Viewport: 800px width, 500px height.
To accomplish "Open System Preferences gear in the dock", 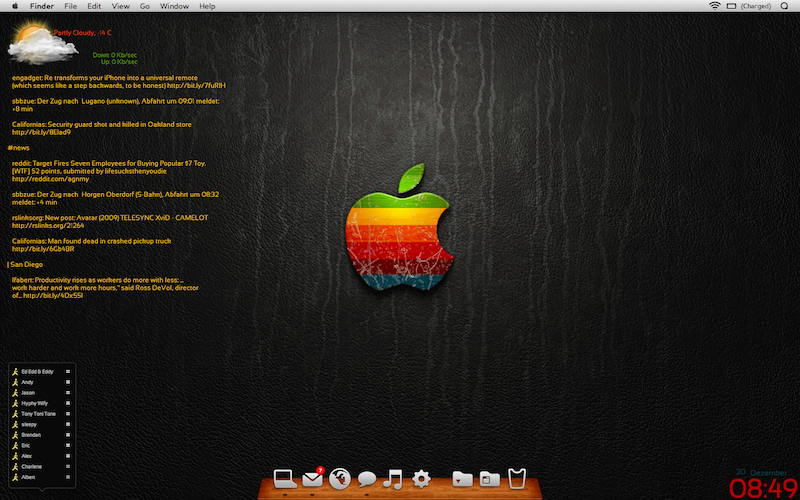I will (x=421, y=479).
